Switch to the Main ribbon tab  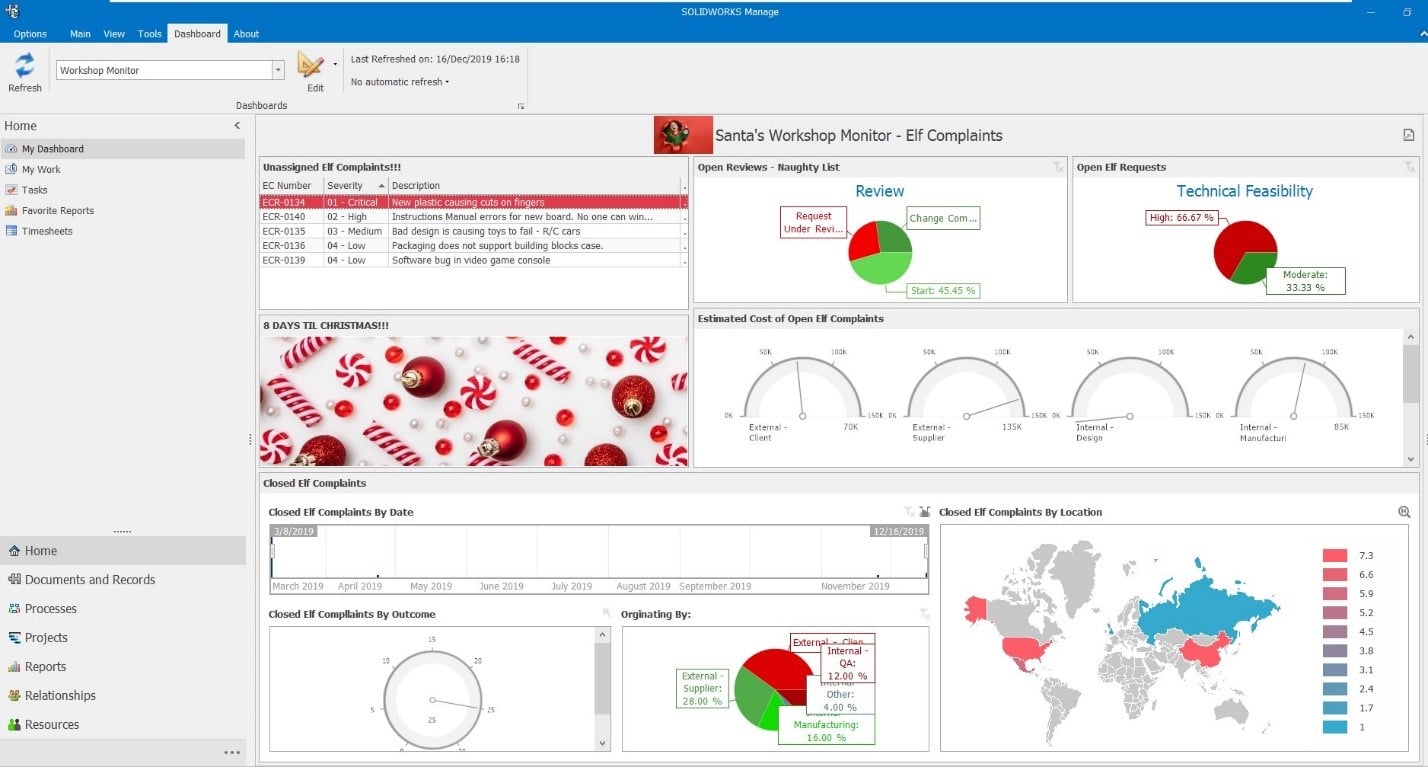click(x=80, y=34)
